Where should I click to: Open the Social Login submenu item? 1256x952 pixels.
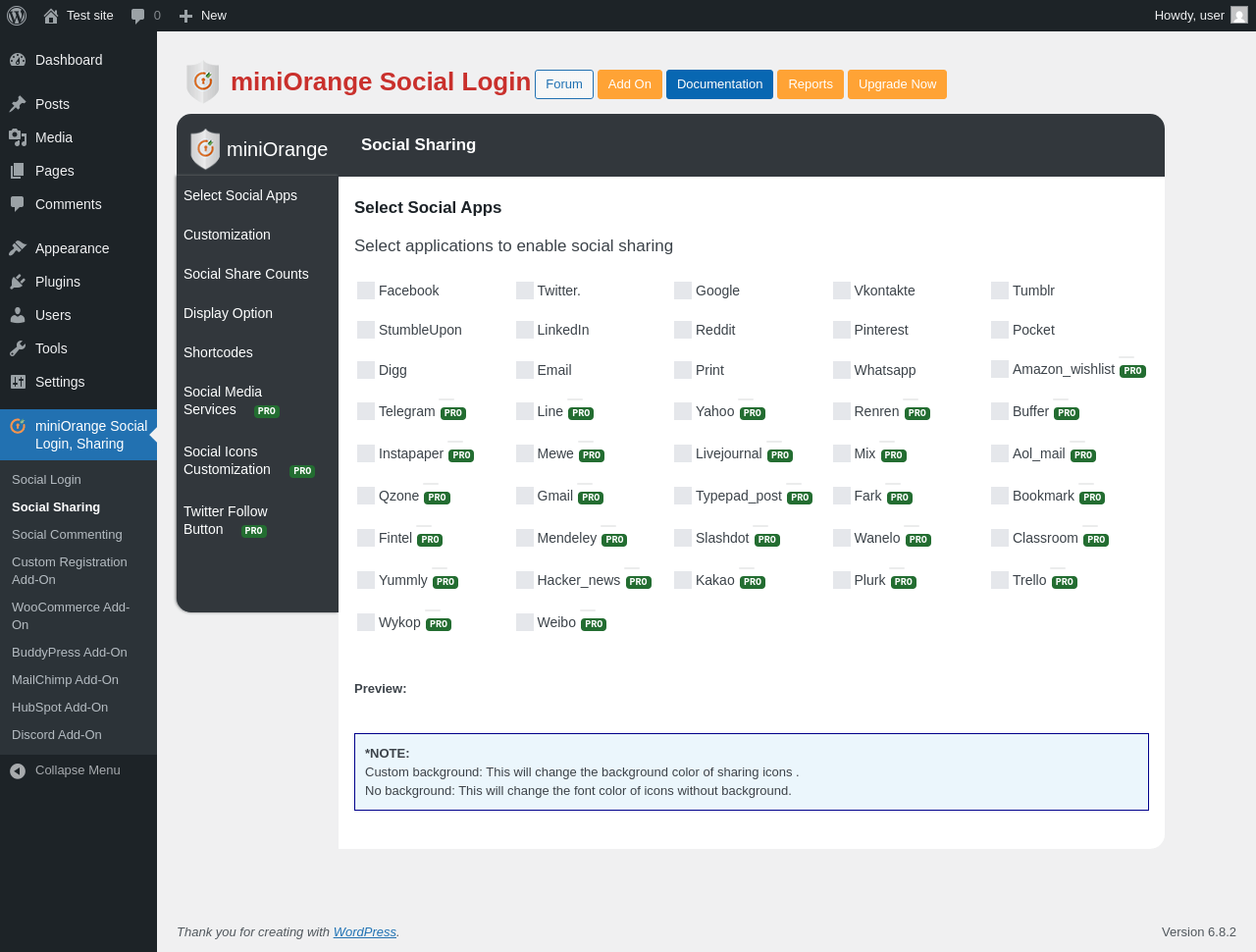pos(78,480)
